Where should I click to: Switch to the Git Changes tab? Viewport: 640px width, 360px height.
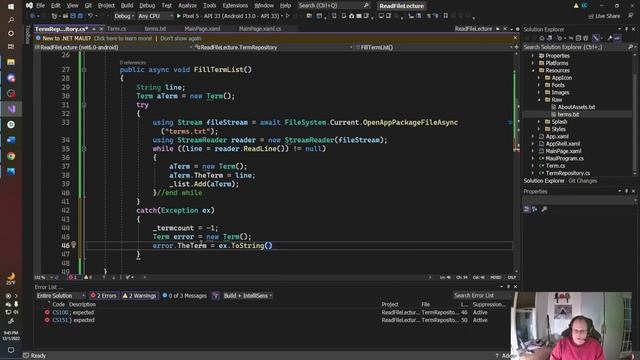[582, 181]
